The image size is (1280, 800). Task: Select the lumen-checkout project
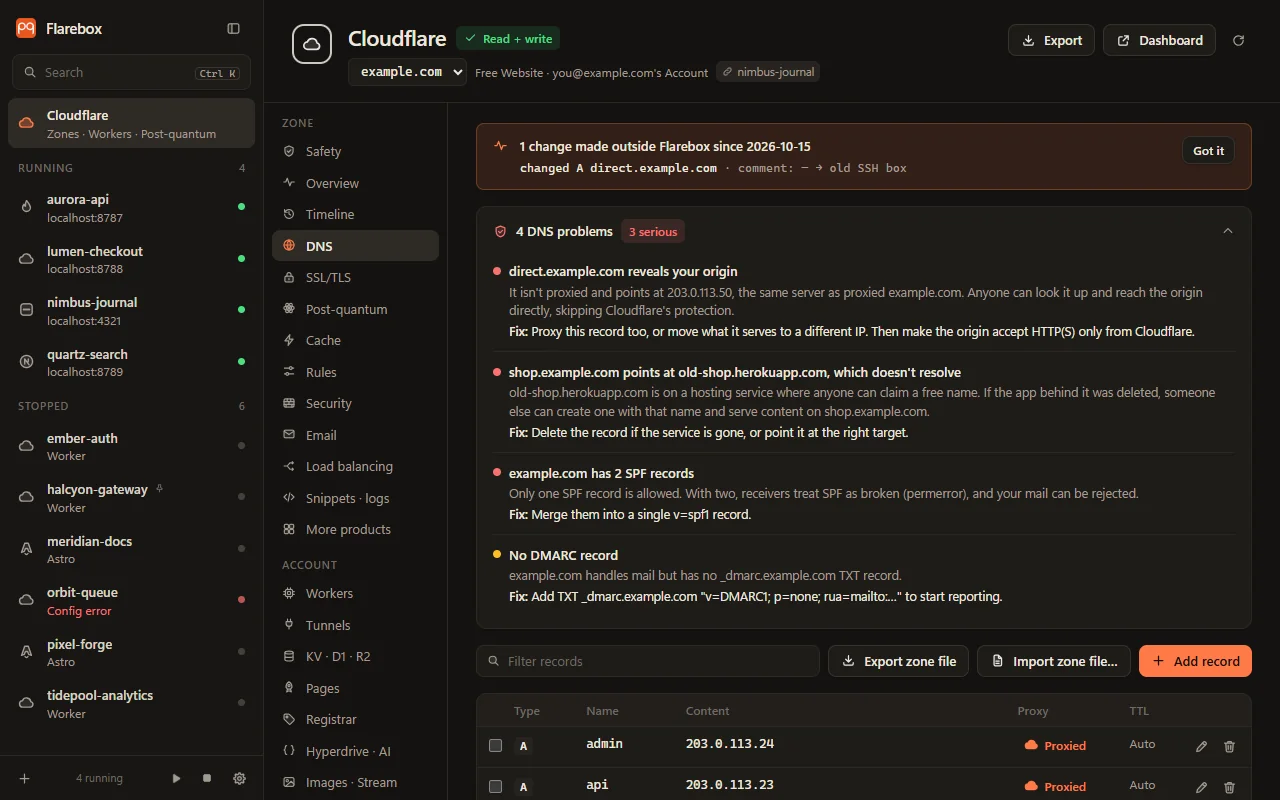[x=131, y=259]
